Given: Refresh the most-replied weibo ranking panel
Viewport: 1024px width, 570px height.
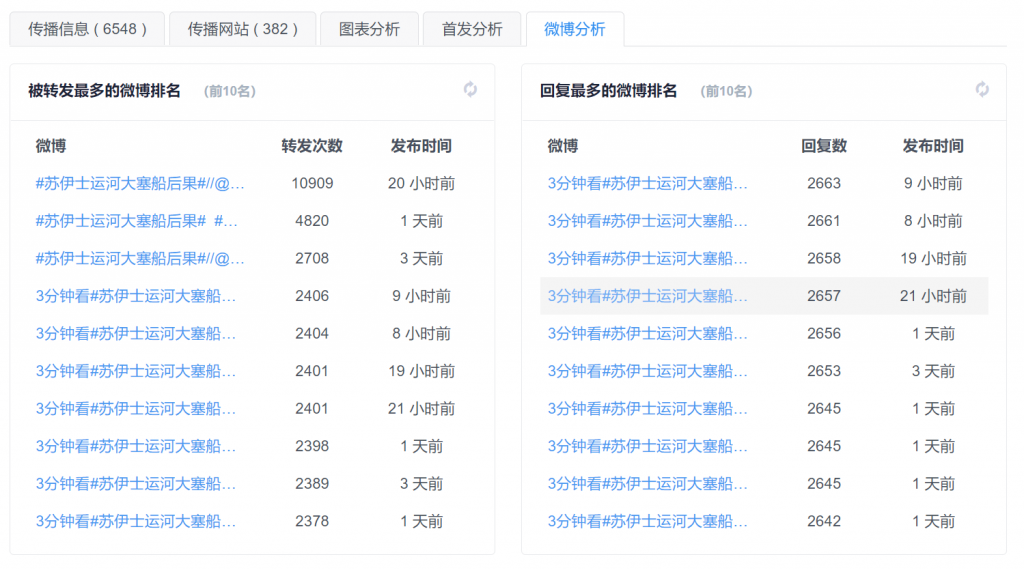Looking at the screenshot, I should (x=982, y=90).
